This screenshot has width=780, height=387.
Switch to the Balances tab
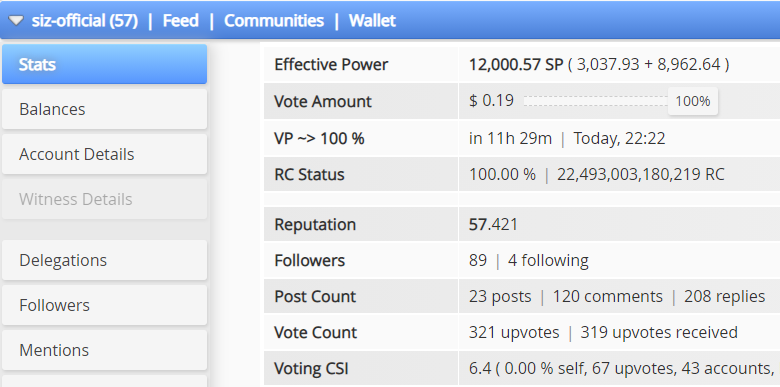[104, 109]
